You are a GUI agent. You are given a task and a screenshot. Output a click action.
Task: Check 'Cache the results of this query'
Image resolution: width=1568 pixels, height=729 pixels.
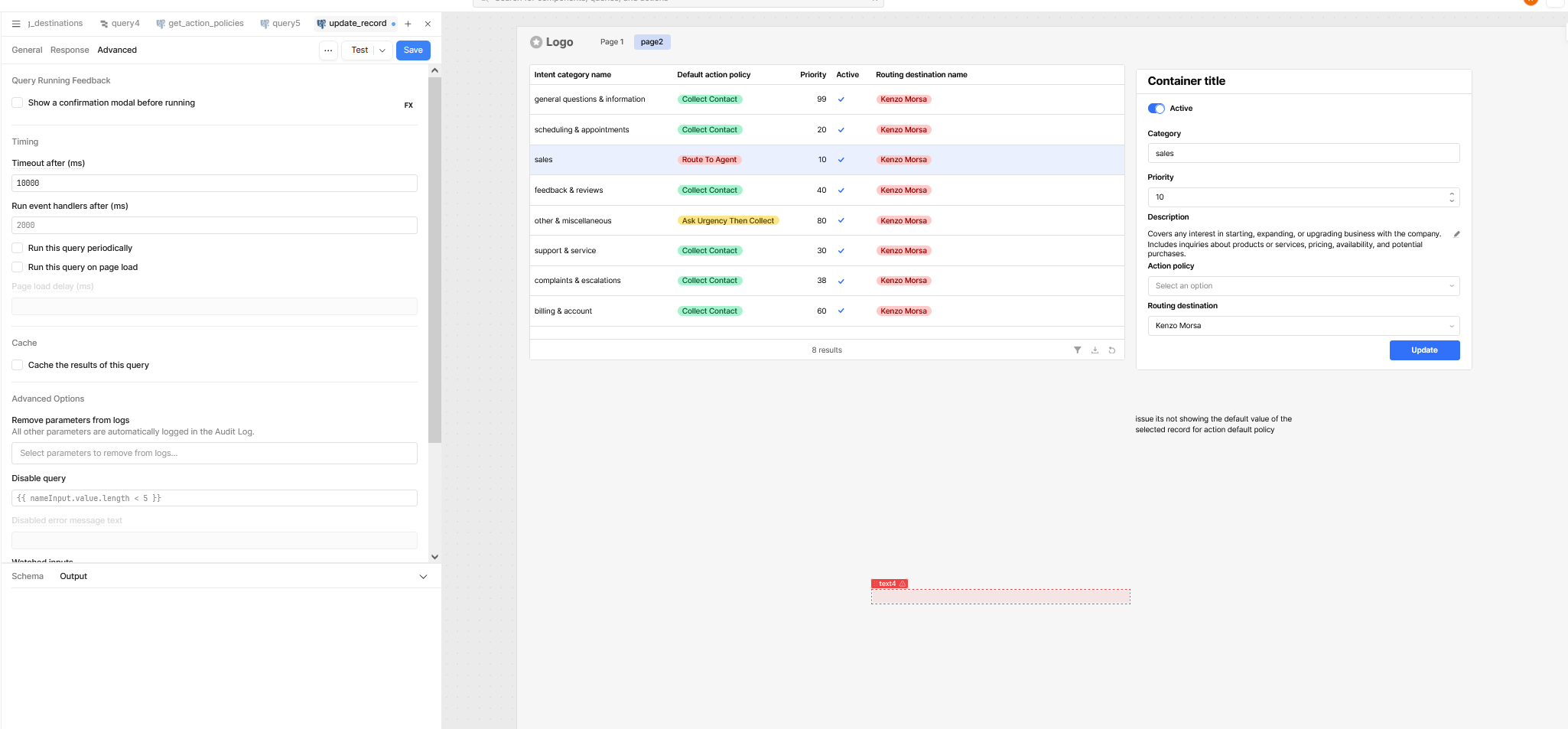(x=18, y=365)
